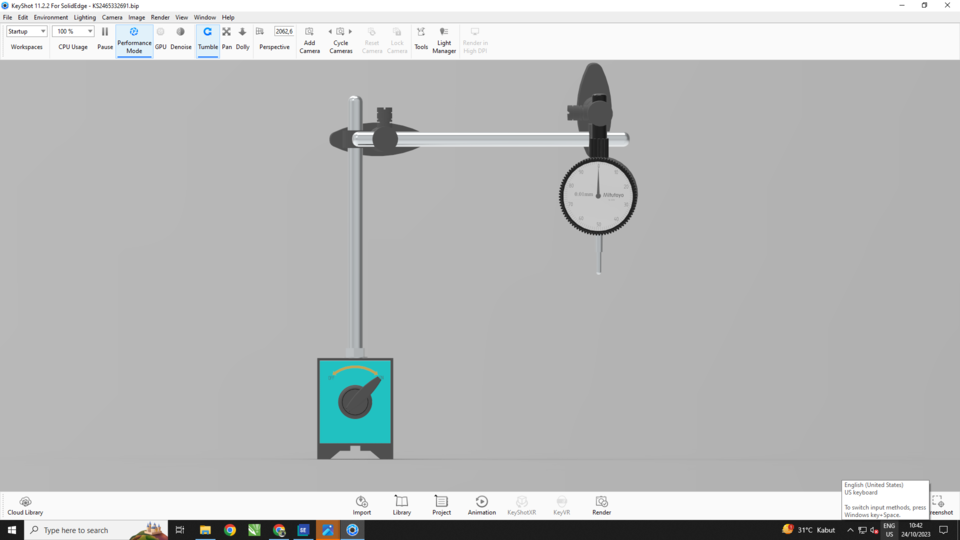Open the Help menu
The width and height of the screenshot is (960, 540).
(x=228, y=17)
